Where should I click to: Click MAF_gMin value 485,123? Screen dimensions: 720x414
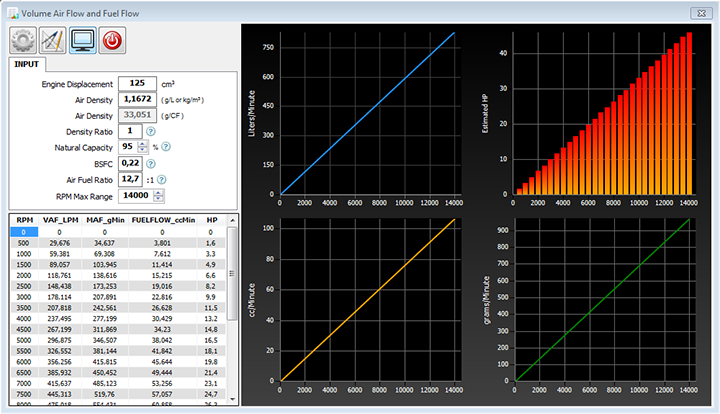coord(105,383)
